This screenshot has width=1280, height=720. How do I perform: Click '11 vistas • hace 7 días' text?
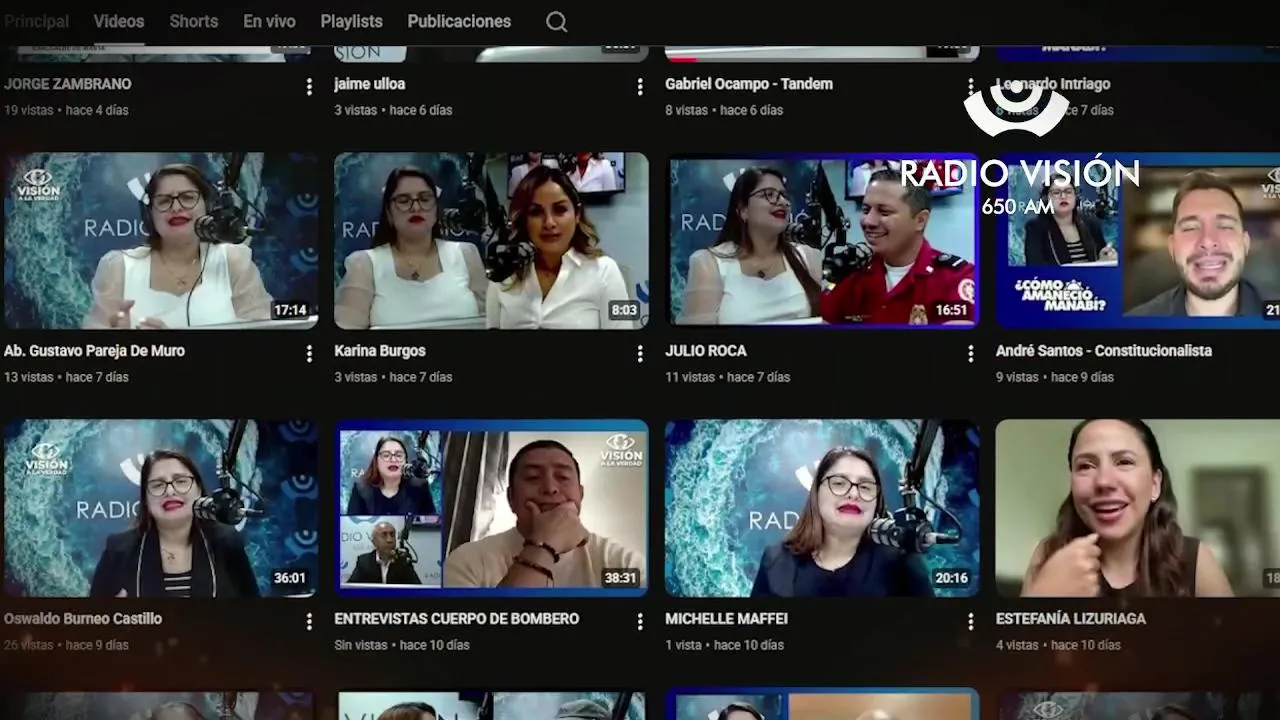(x=727, y=377)
